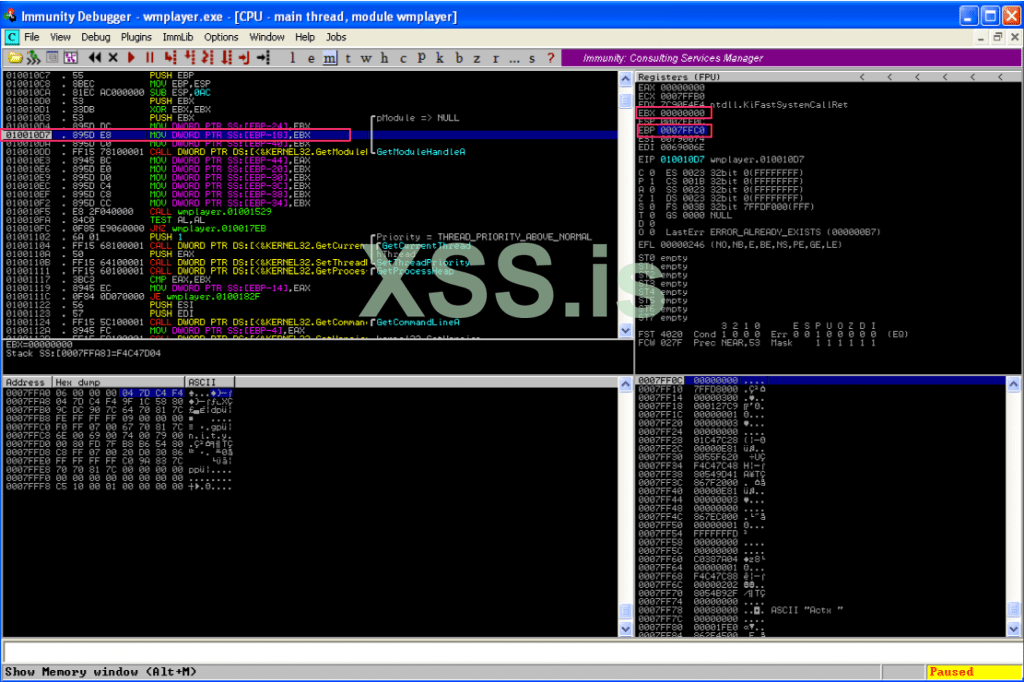Run the program with red play icon
This screenshot has width=1024, height=682.
click(x=132, y=58)
